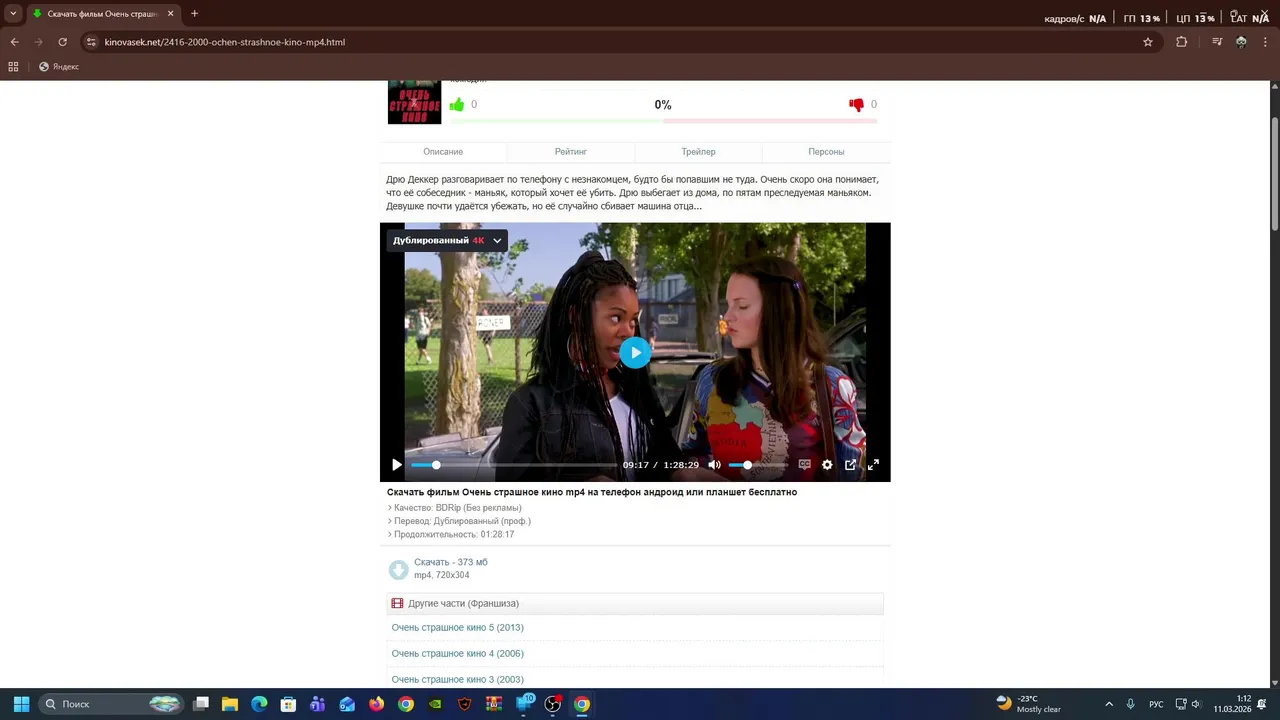Open WinRAR from taskbar
This screenshot has width=1280, height=720.
(x=493, y=704)
